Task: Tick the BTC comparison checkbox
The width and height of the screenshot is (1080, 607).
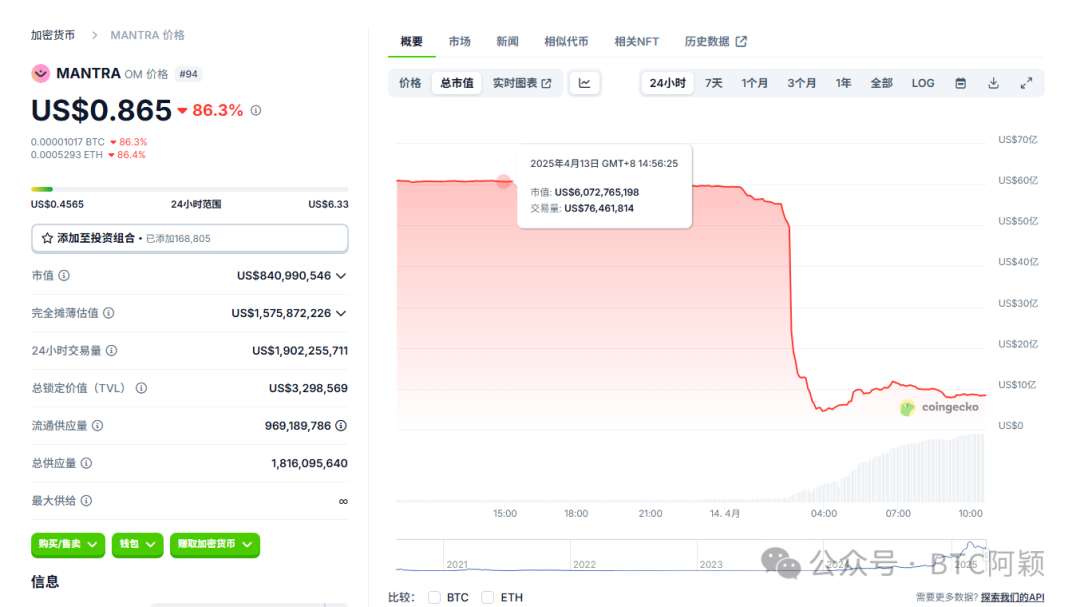Action: point(434,597)
